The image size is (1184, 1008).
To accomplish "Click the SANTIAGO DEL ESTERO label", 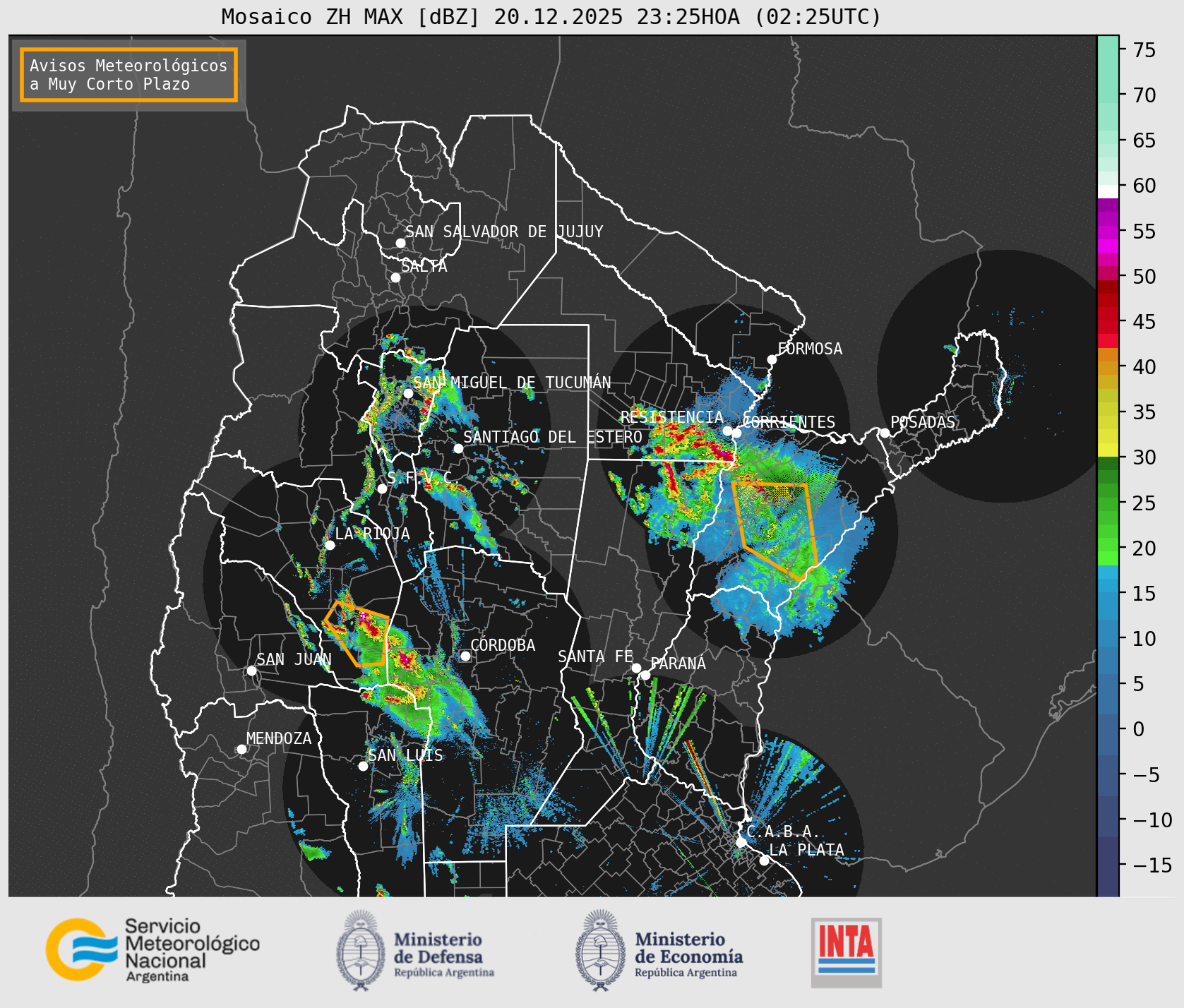I will [553, 437].
